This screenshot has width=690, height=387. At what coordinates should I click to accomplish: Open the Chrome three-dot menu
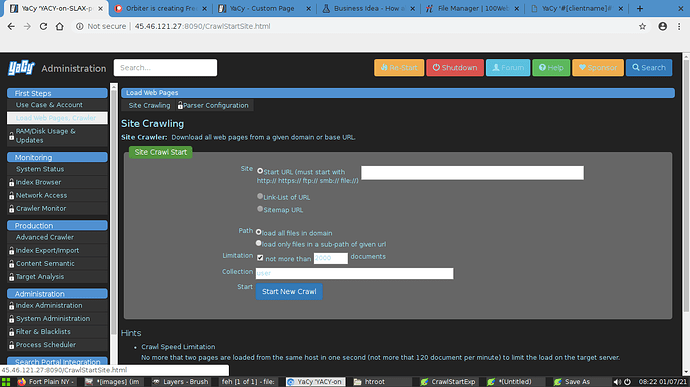(x=679, y=26)
